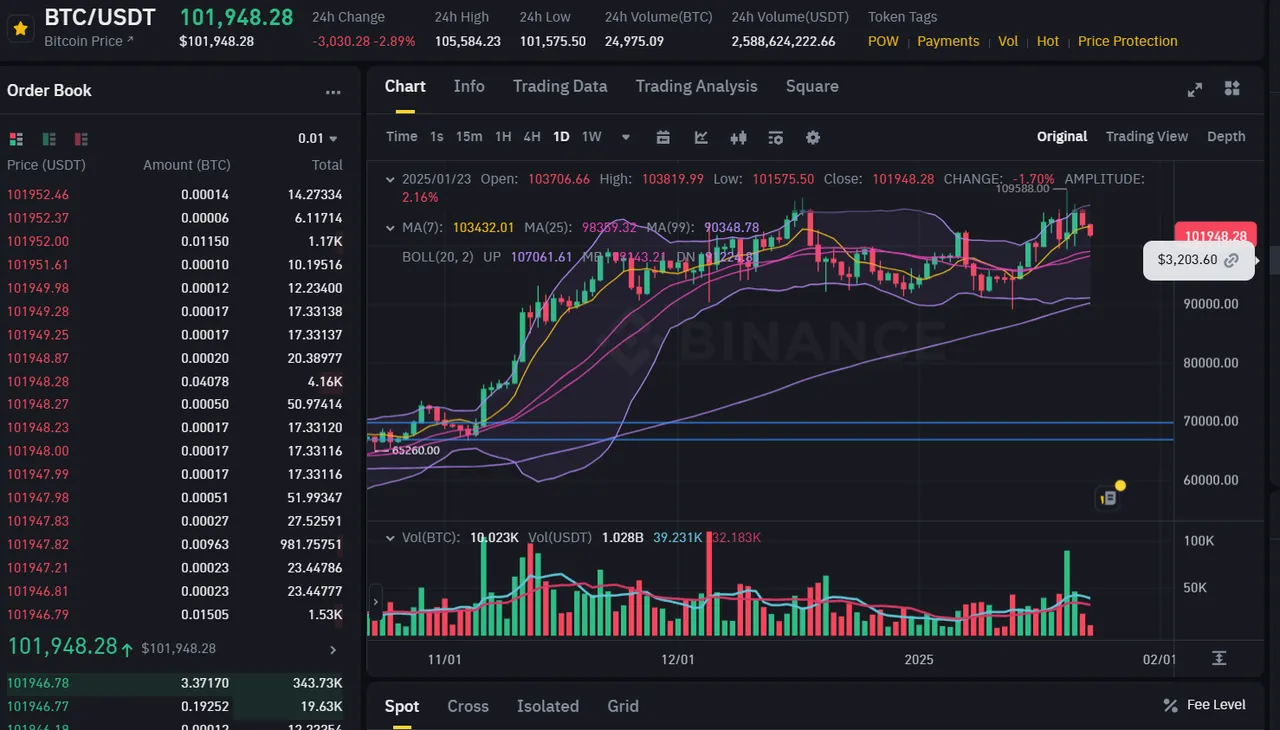Open the chart notification alert icon
The width and height of the screenshot is (1280, 730).
(1109, 496)
